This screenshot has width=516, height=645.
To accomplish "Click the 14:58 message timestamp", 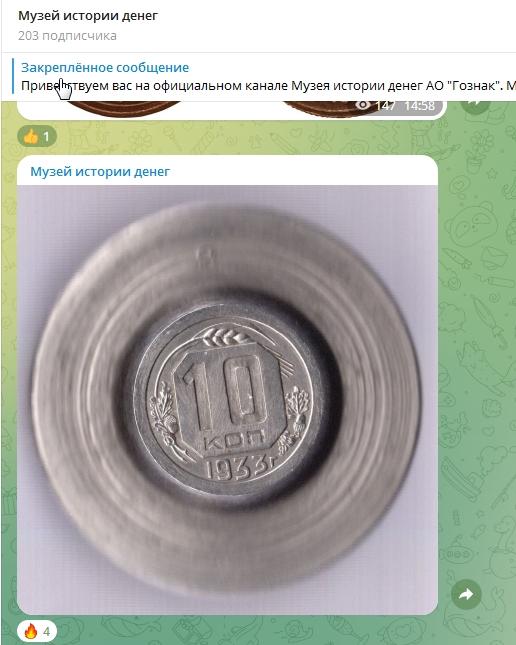I will [x=419, y=106].
